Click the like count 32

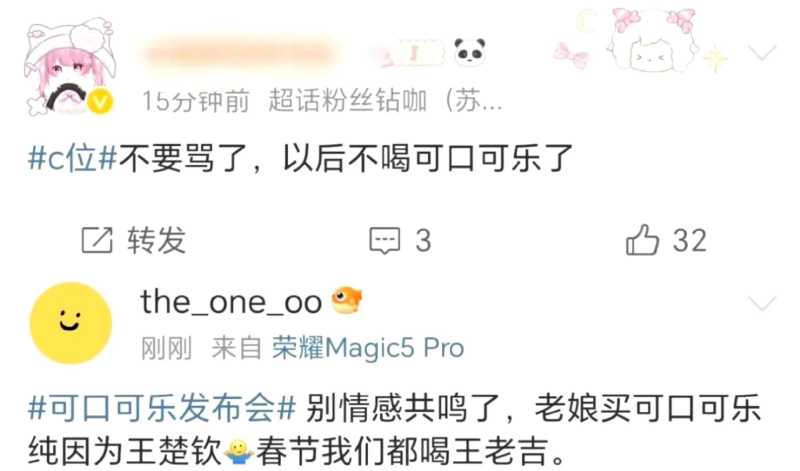coord(689,240)
